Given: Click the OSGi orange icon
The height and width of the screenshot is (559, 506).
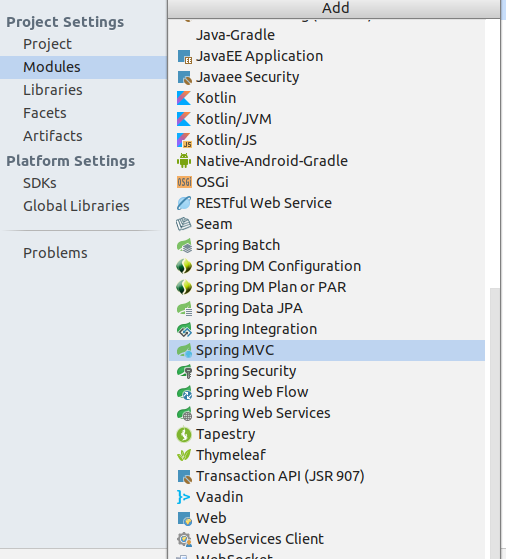Looking at the screenshot, I should [184, 182].
